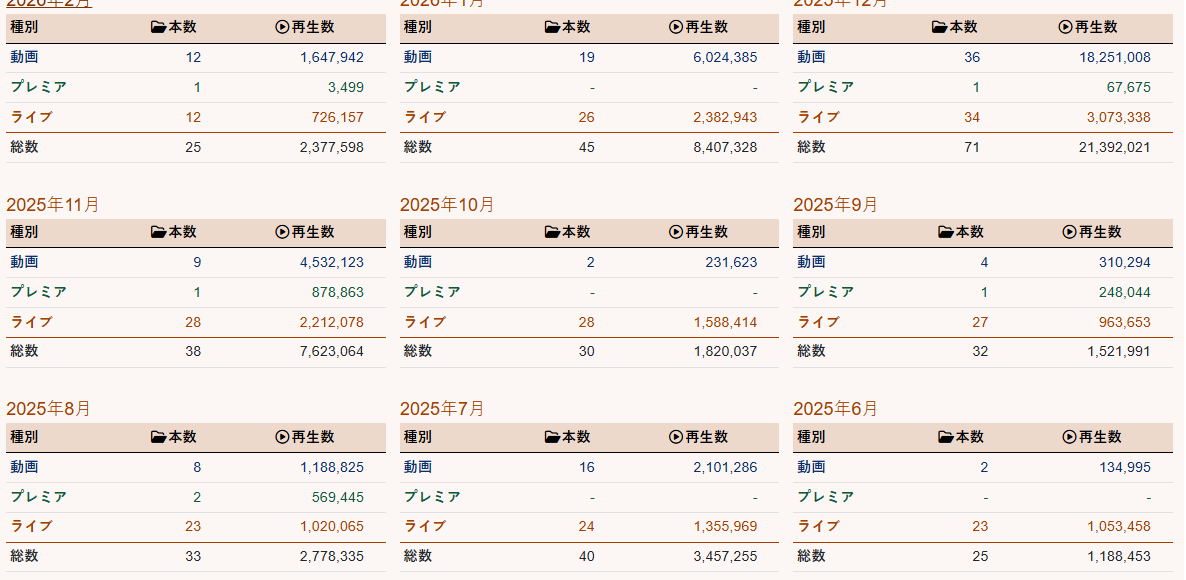Click the video views value 310,294
Screen dimensions: 1186x580
pos(1125,262)
